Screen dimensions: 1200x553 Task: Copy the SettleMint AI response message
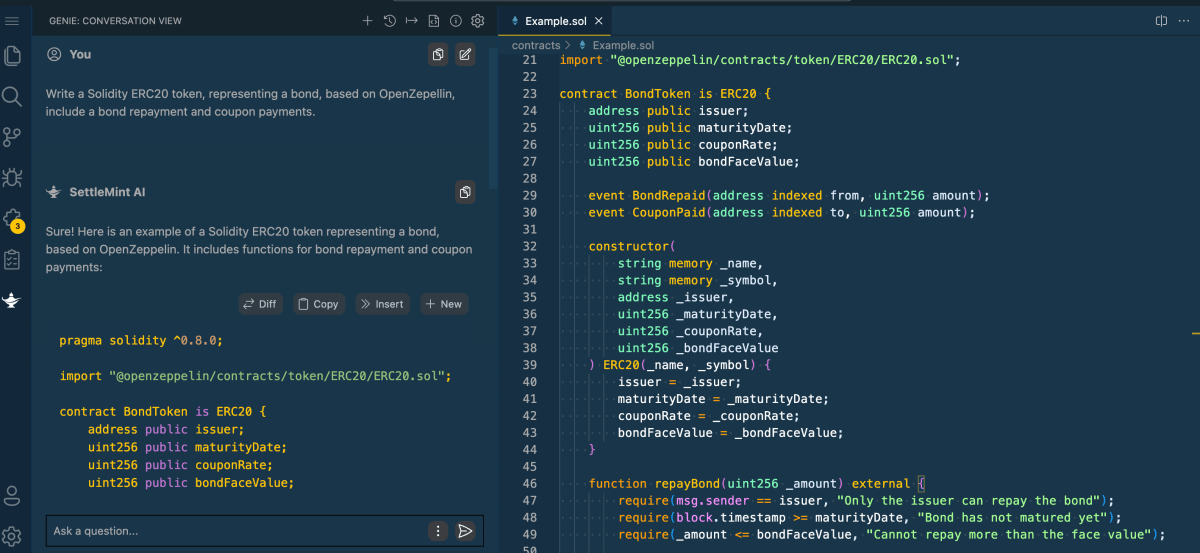click(465, 192)
